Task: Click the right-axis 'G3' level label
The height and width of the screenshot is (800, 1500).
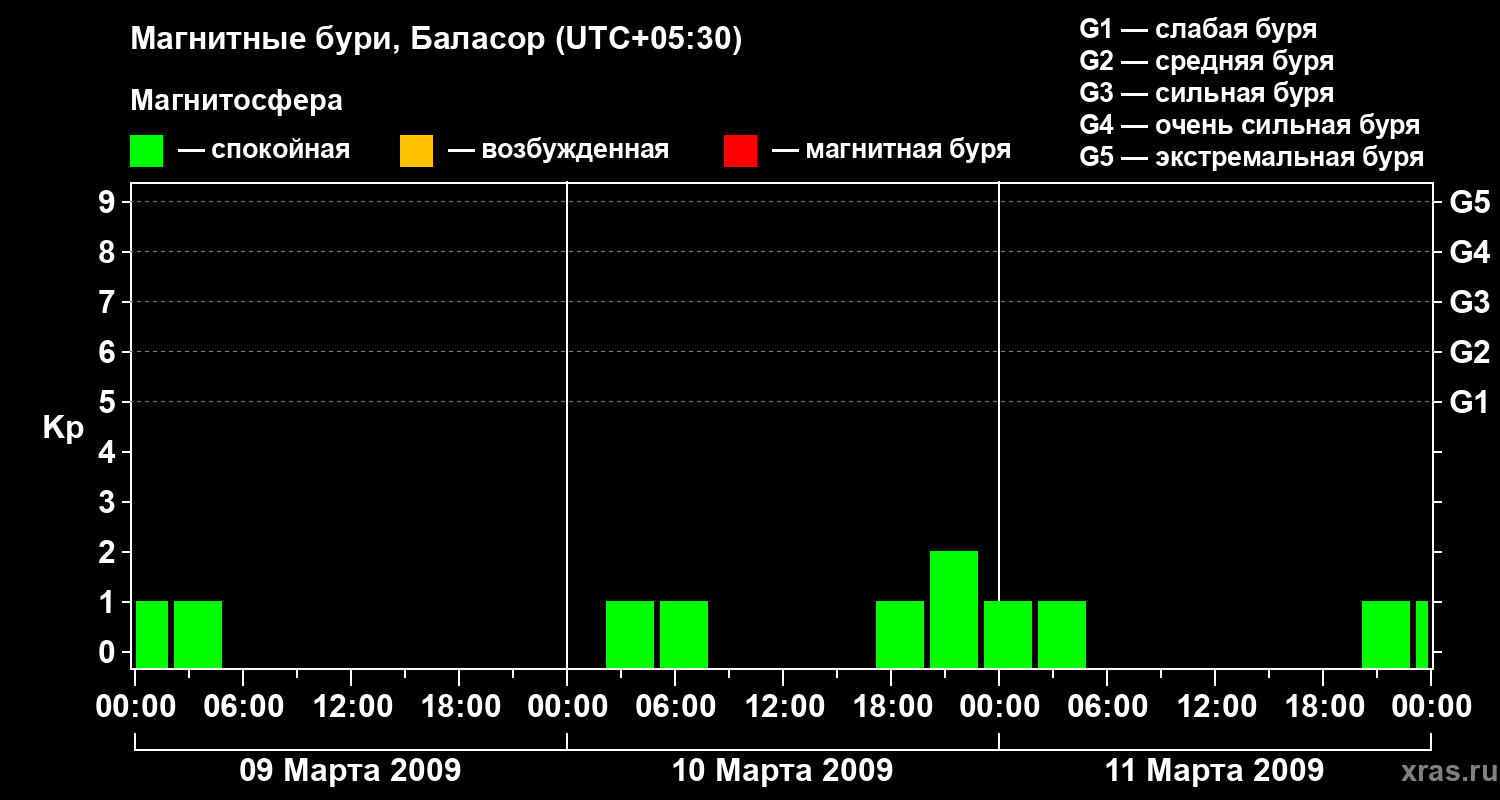Action: (1469, 302)
